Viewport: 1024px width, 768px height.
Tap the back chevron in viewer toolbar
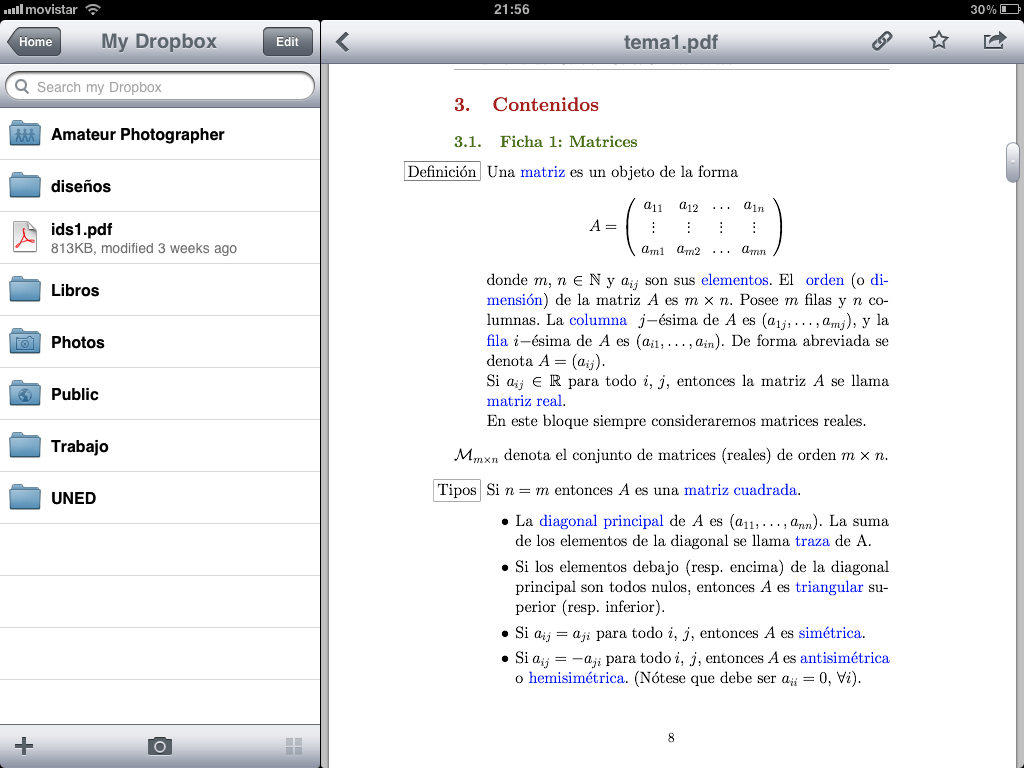click(343, 42)
